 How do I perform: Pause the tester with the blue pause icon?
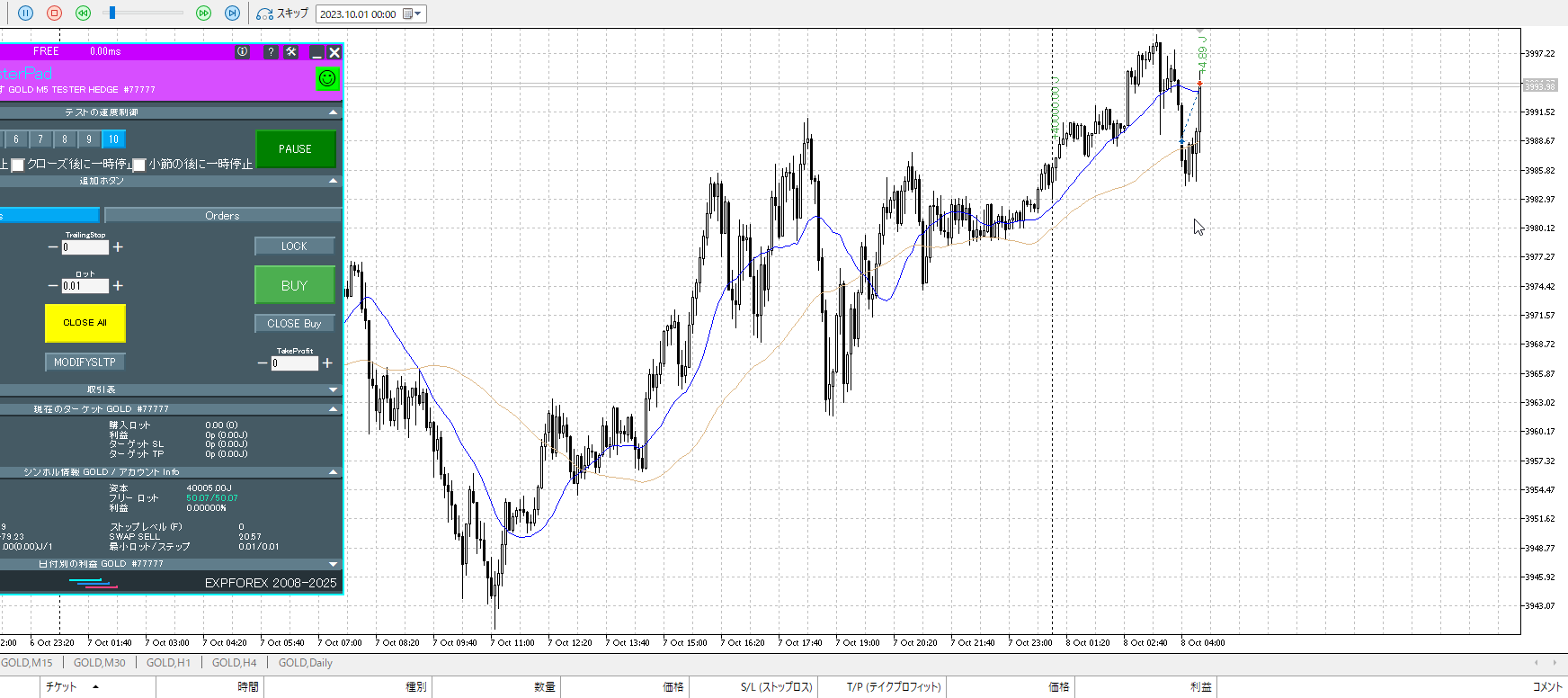click(25, 13)
